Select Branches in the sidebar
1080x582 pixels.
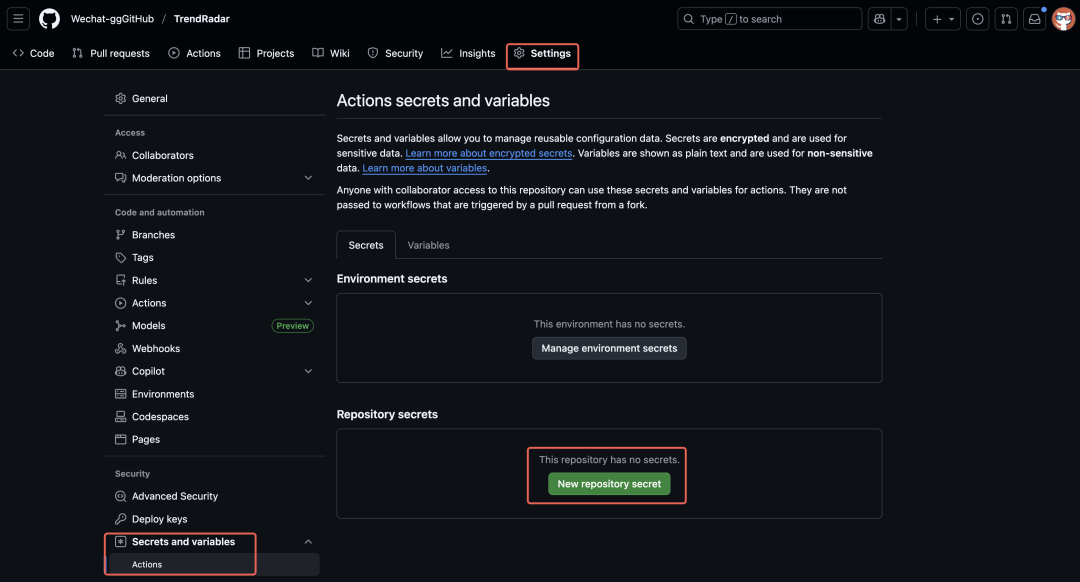coord(153,234)
